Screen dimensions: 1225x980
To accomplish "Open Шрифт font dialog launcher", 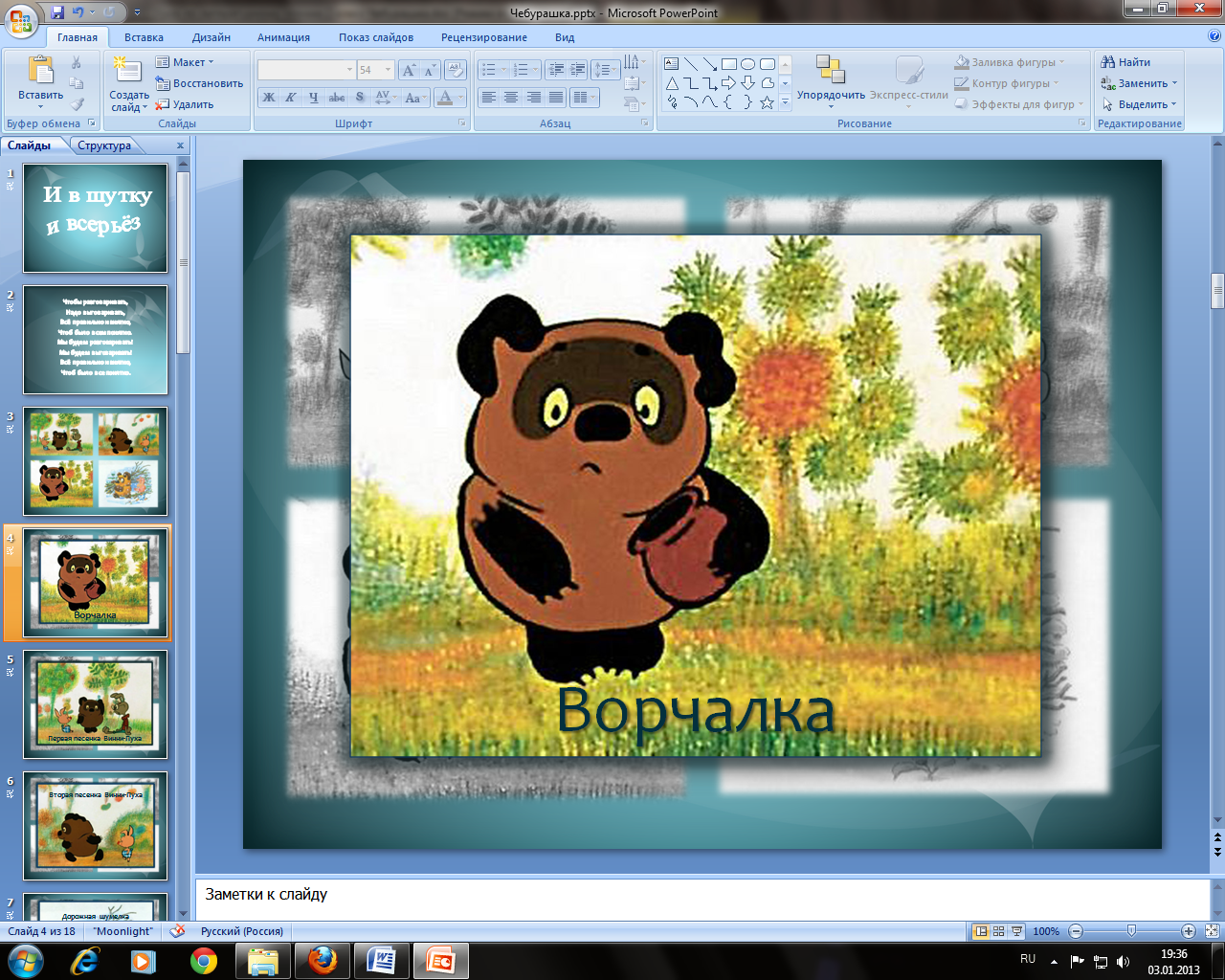I will tap(462, 123).
